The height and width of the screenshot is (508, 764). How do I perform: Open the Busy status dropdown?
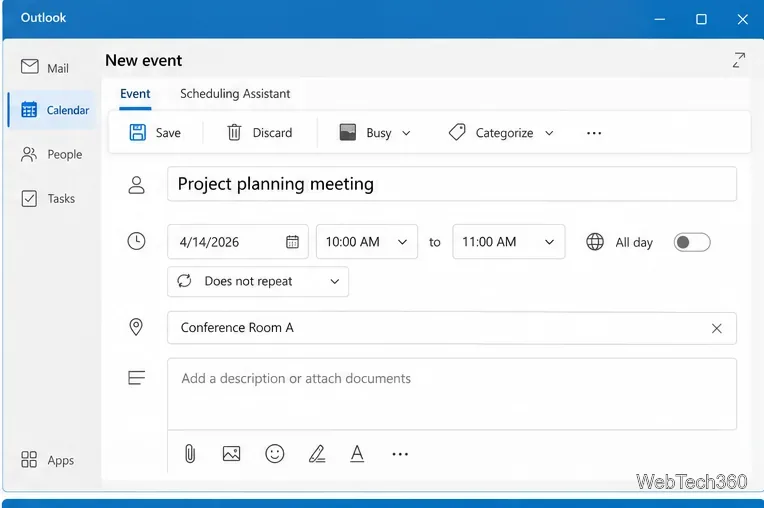(375, 132)
